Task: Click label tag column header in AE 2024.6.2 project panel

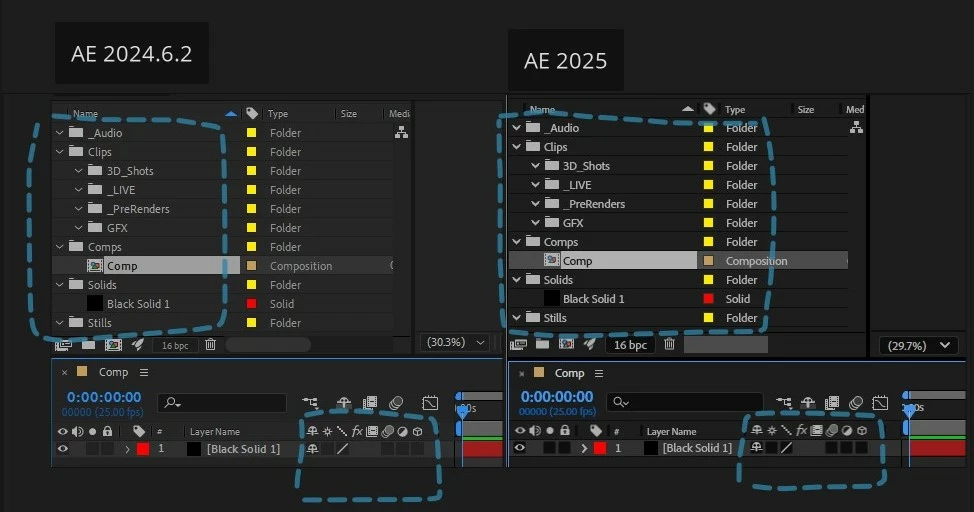Action: pyautogui.click(x=252, y=113)
